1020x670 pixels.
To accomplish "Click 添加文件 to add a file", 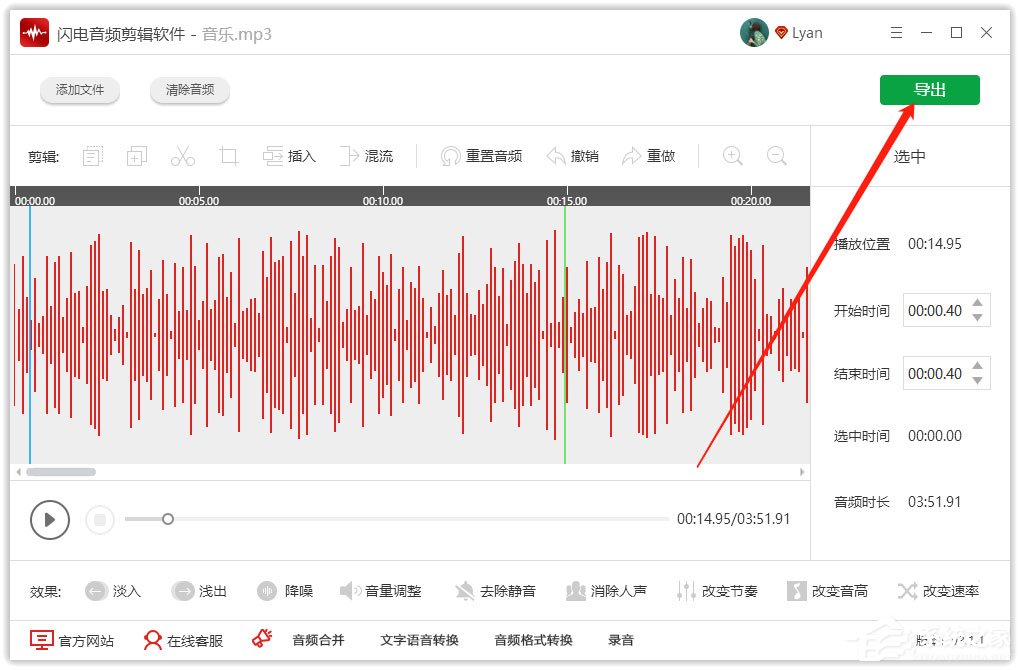I will coord(80,89).
